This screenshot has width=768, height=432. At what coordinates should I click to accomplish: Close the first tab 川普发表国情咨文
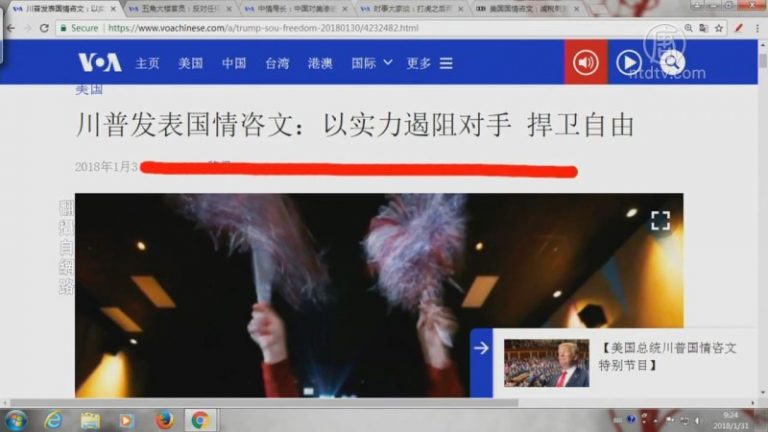[x=113, y=9]
